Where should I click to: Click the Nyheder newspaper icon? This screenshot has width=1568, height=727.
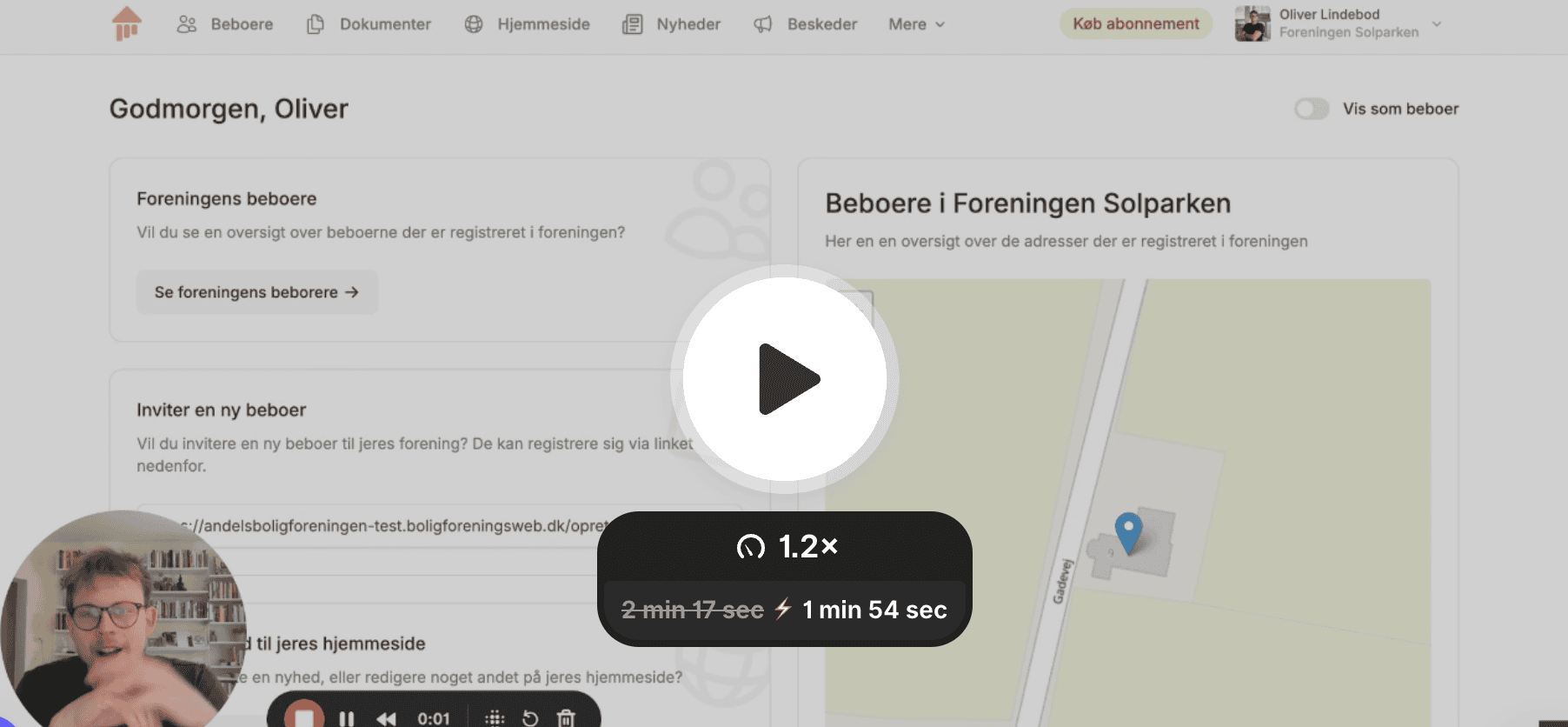pos(633,24)
